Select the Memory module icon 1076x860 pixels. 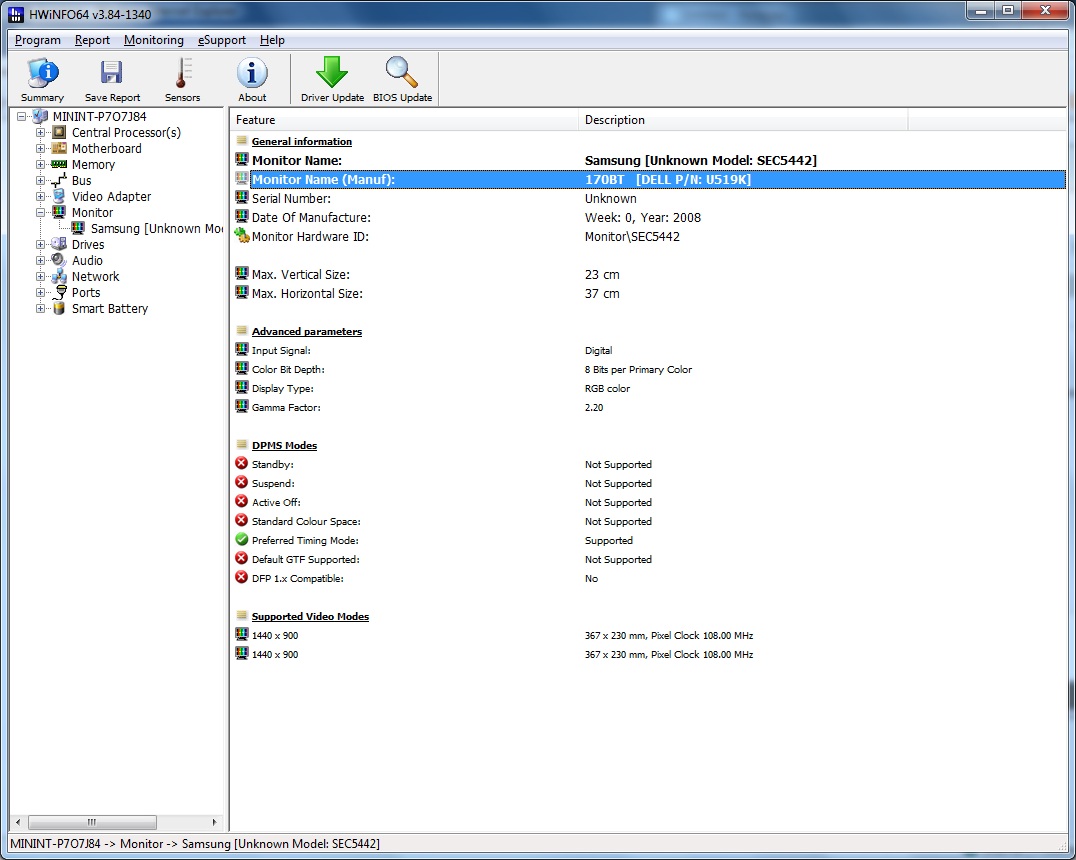[x=60, y=165]
